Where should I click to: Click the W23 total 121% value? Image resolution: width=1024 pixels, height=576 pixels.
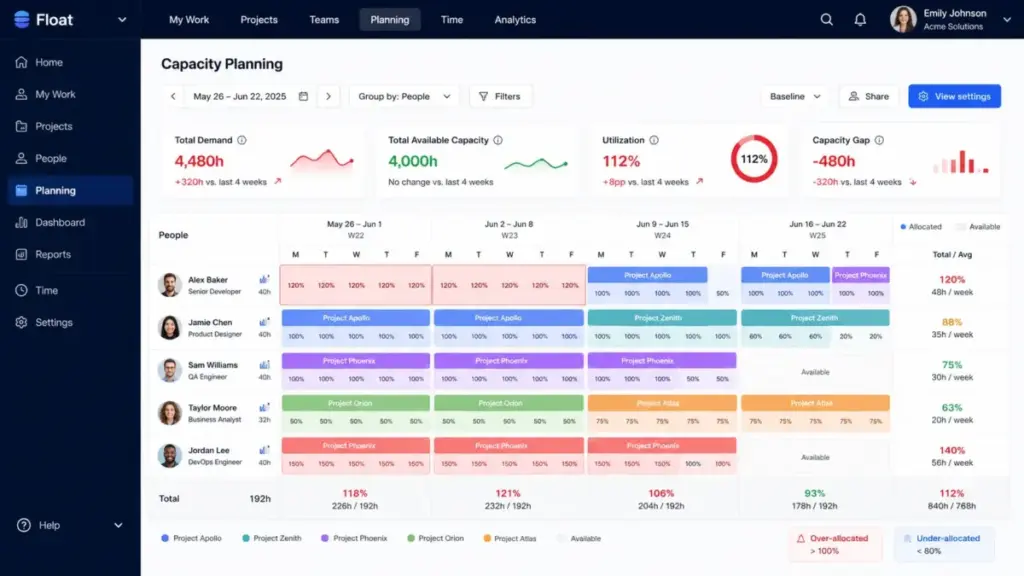[x=507, y=493]
